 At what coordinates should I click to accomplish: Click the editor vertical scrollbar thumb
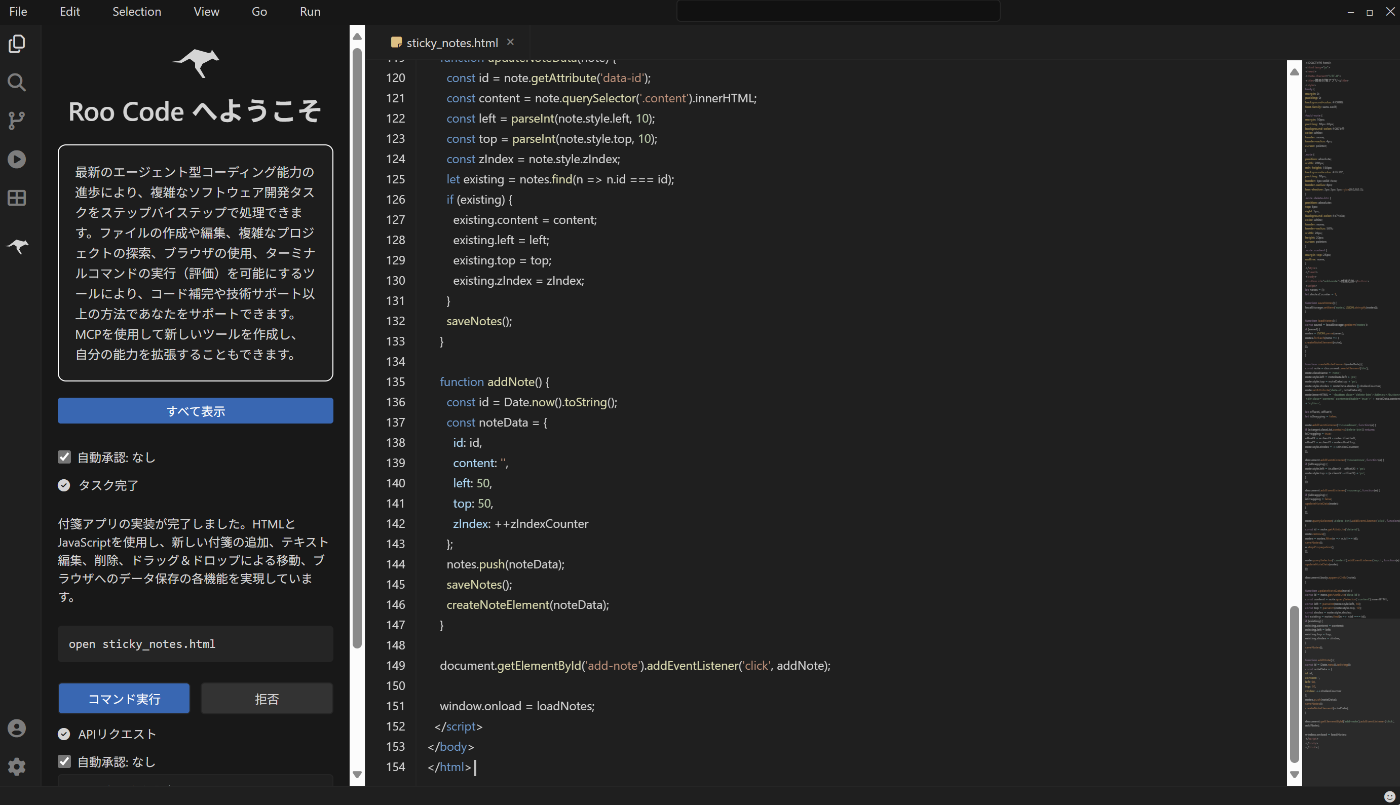1294,685
